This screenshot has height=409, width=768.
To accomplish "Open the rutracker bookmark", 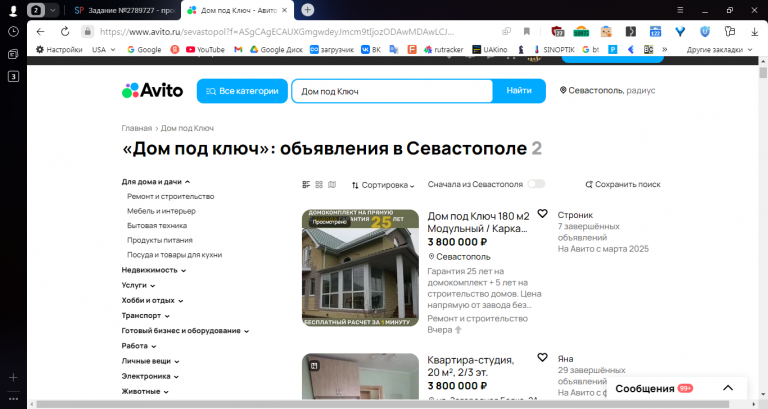I will coord(444,49).
